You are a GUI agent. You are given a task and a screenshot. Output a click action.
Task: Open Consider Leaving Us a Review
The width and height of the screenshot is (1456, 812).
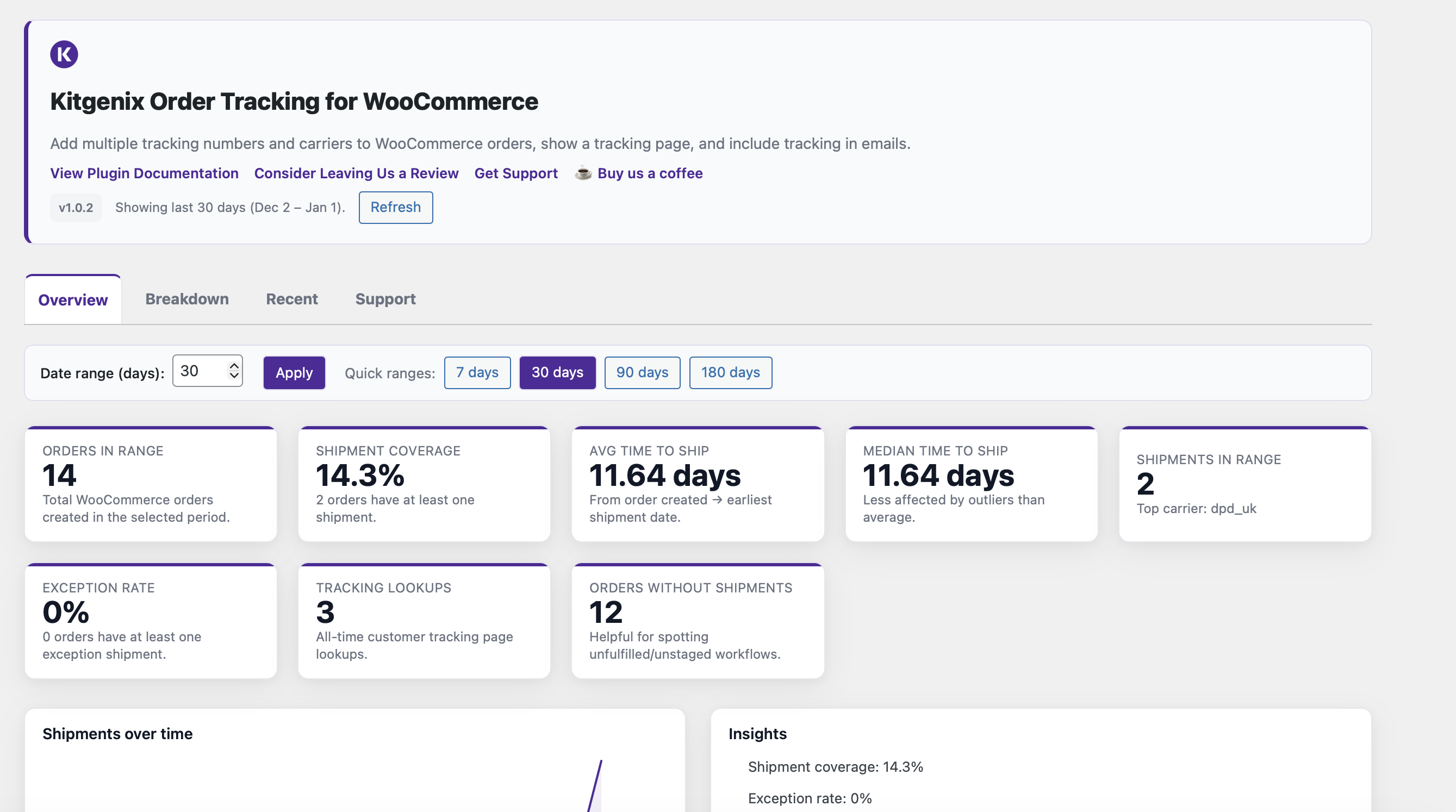pos(356,173)
